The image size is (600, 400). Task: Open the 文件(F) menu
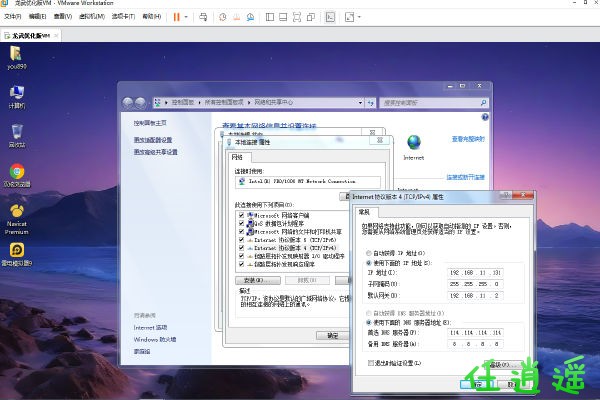point(13,16)
